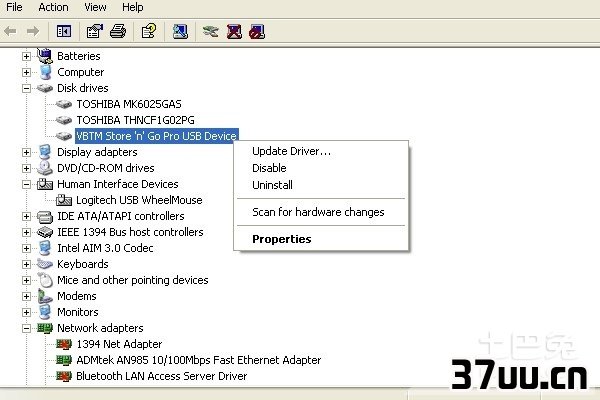Click the Monitors category icon
This screenshot has width=600, height=400.
coord(45,312)
